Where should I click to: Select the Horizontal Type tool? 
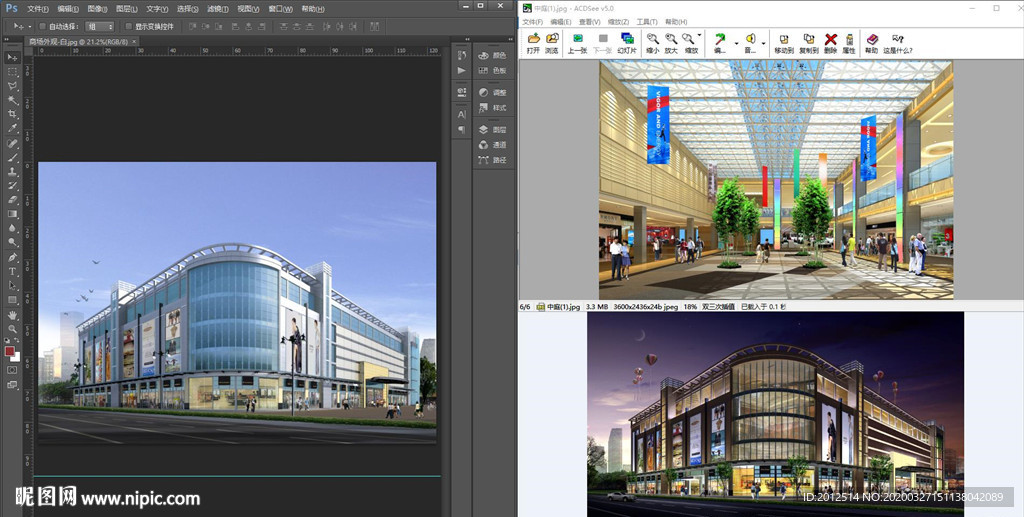click(x=13, y=271)
